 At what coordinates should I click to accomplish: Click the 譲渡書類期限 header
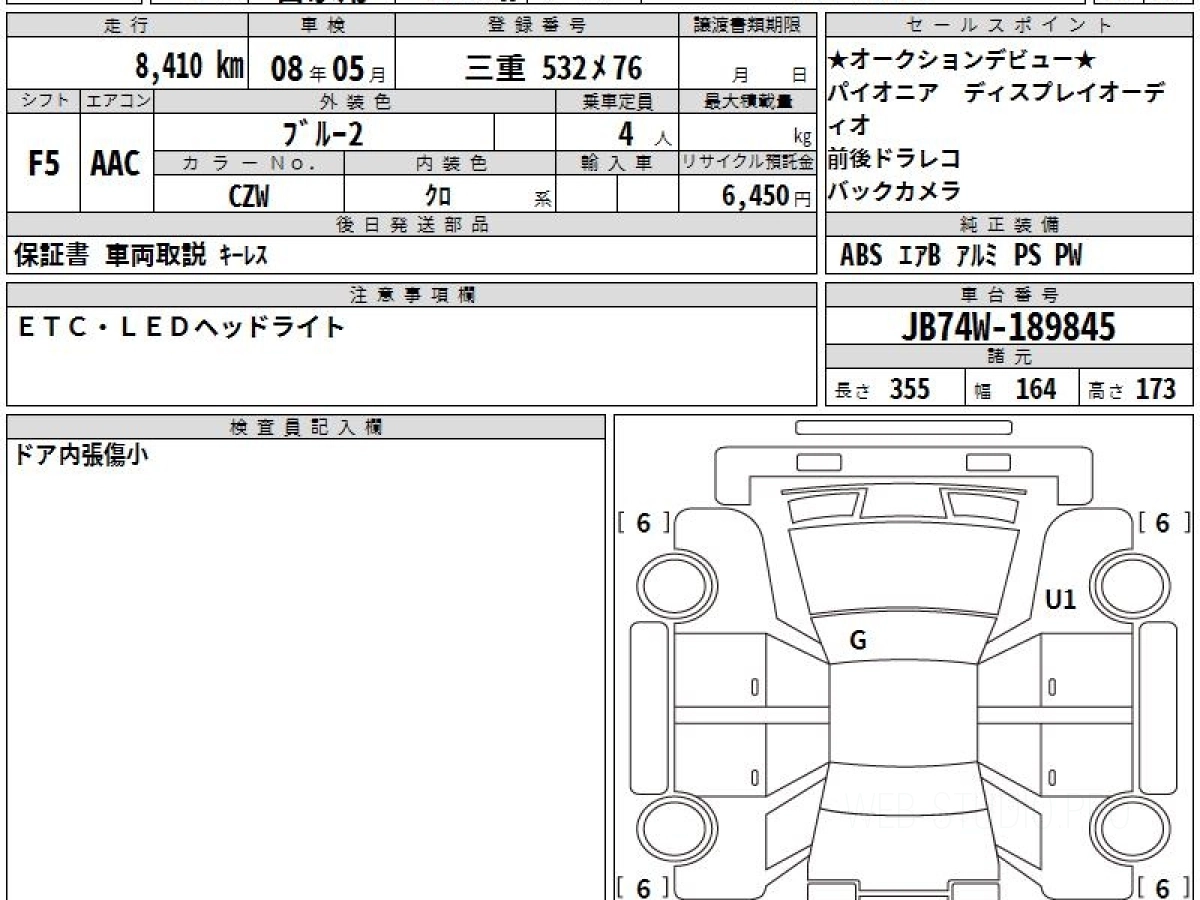click(747, 26)
